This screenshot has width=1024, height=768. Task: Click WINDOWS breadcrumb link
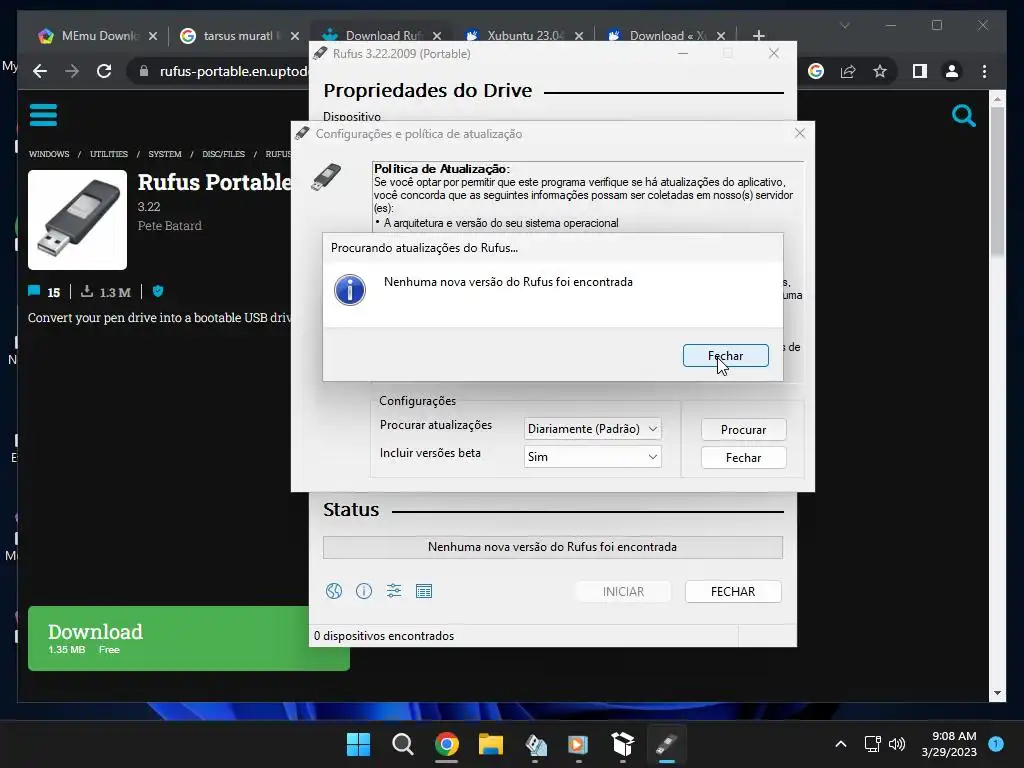49,154
